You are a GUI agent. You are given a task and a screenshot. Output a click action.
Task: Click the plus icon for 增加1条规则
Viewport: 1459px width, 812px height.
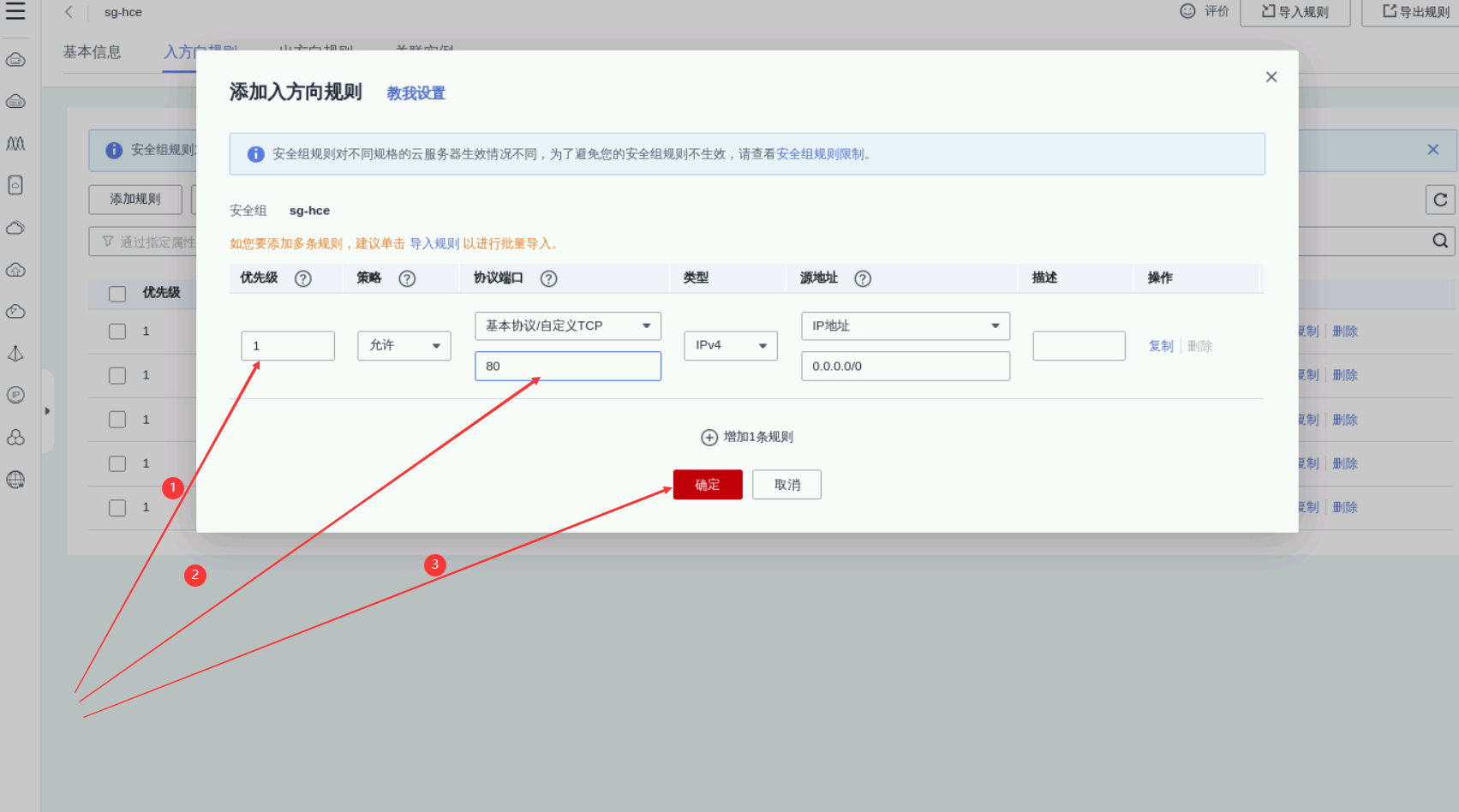[709, 438]
